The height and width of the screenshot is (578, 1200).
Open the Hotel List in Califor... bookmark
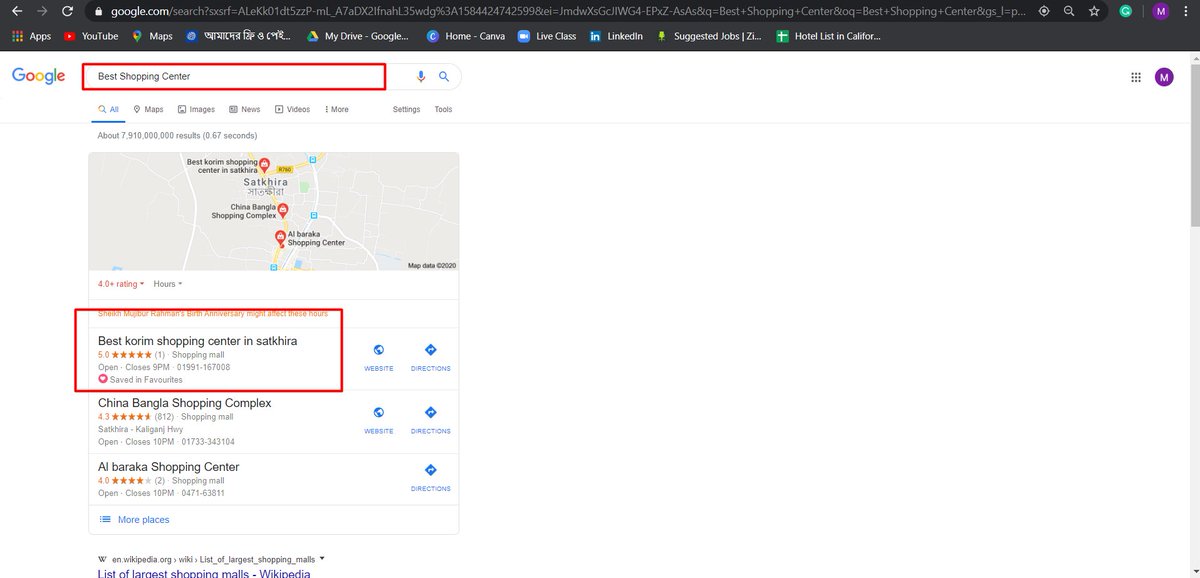coord(830,36)
